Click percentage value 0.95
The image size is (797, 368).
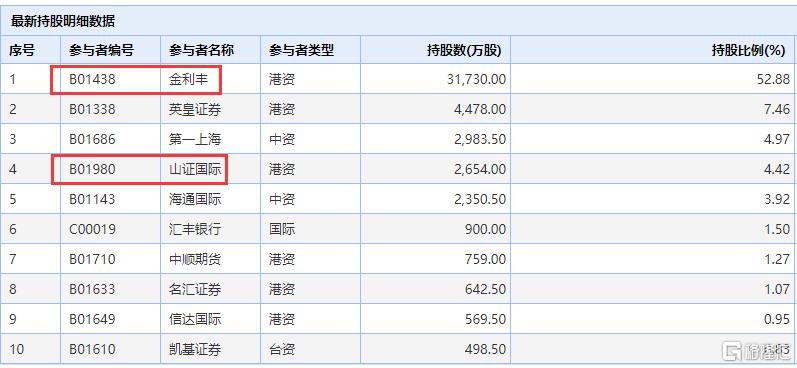[x=776, y=319]
